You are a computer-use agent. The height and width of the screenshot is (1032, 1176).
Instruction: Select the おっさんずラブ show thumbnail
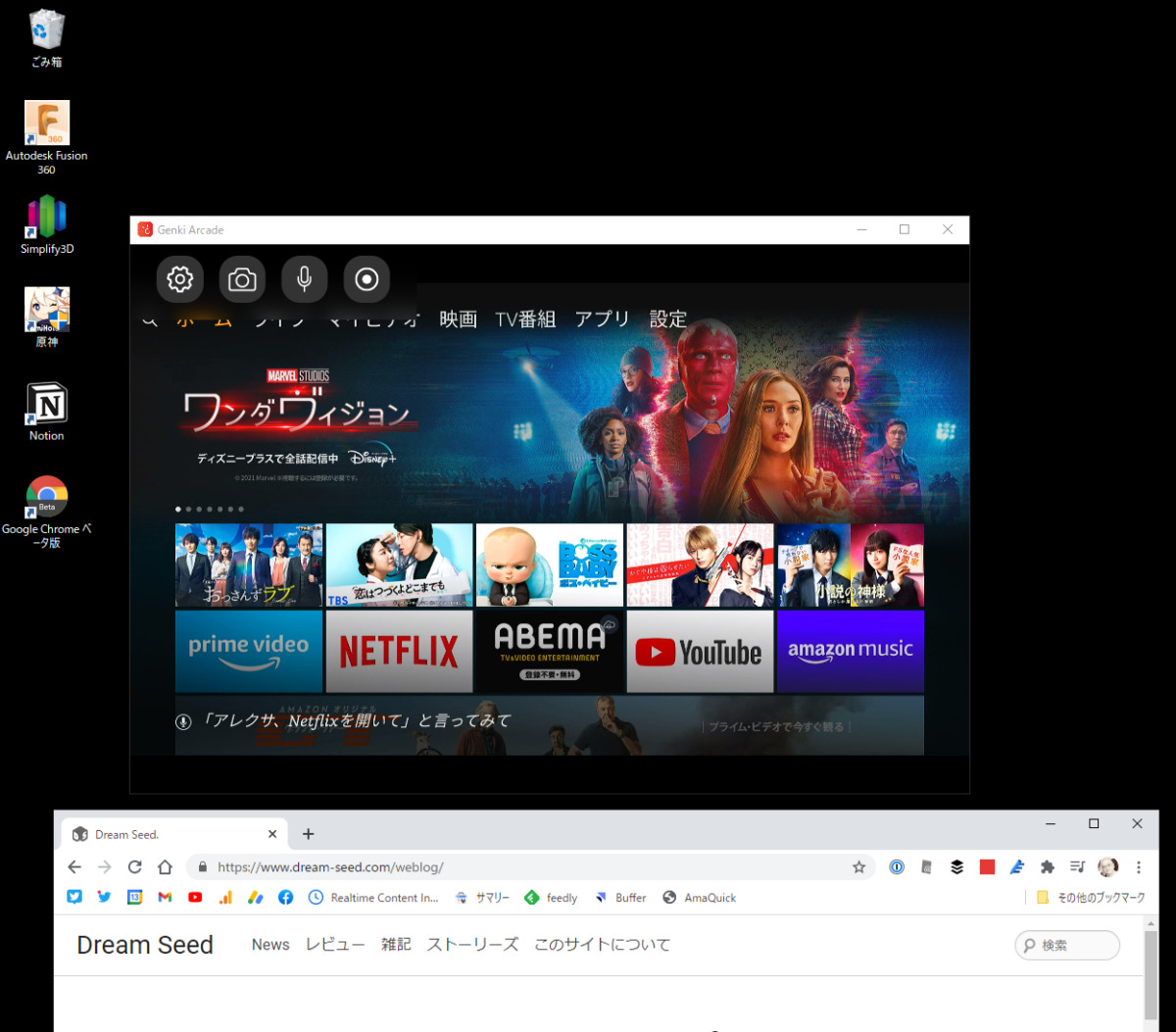point(249,565)
